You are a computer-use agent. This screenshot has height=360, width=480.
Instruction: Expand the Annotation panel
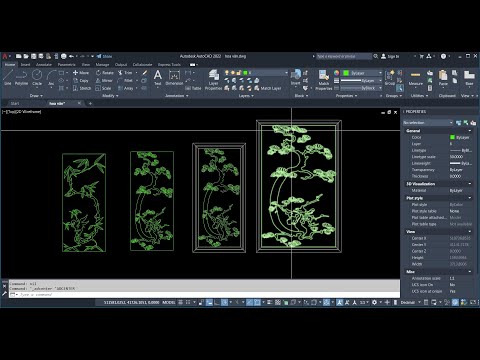177,96
